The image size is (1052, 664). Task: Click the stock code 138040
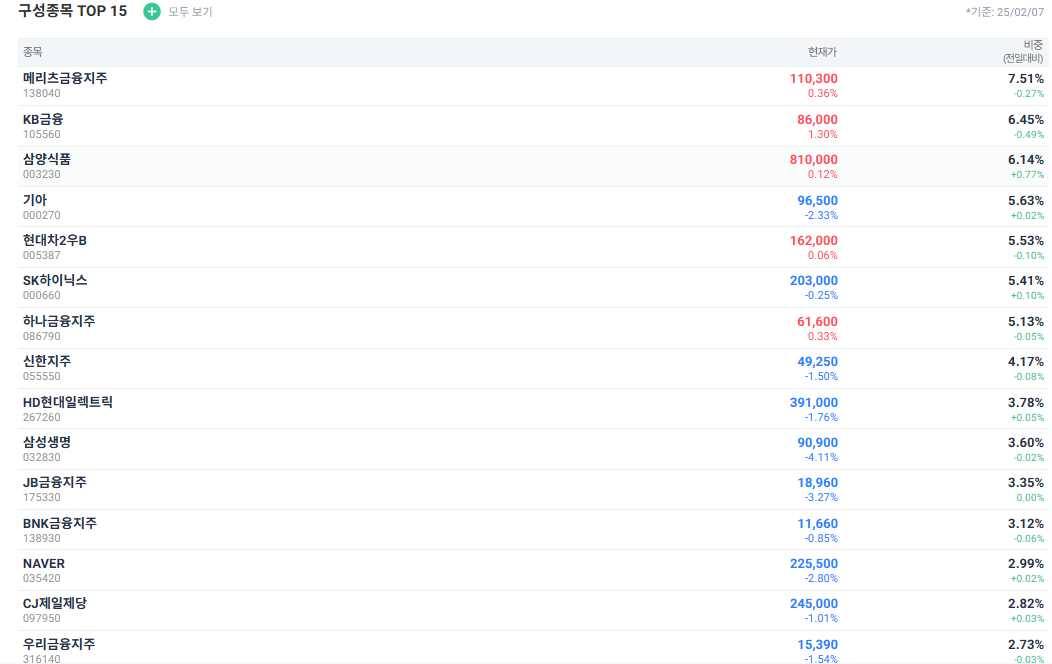tap(42, 94)
